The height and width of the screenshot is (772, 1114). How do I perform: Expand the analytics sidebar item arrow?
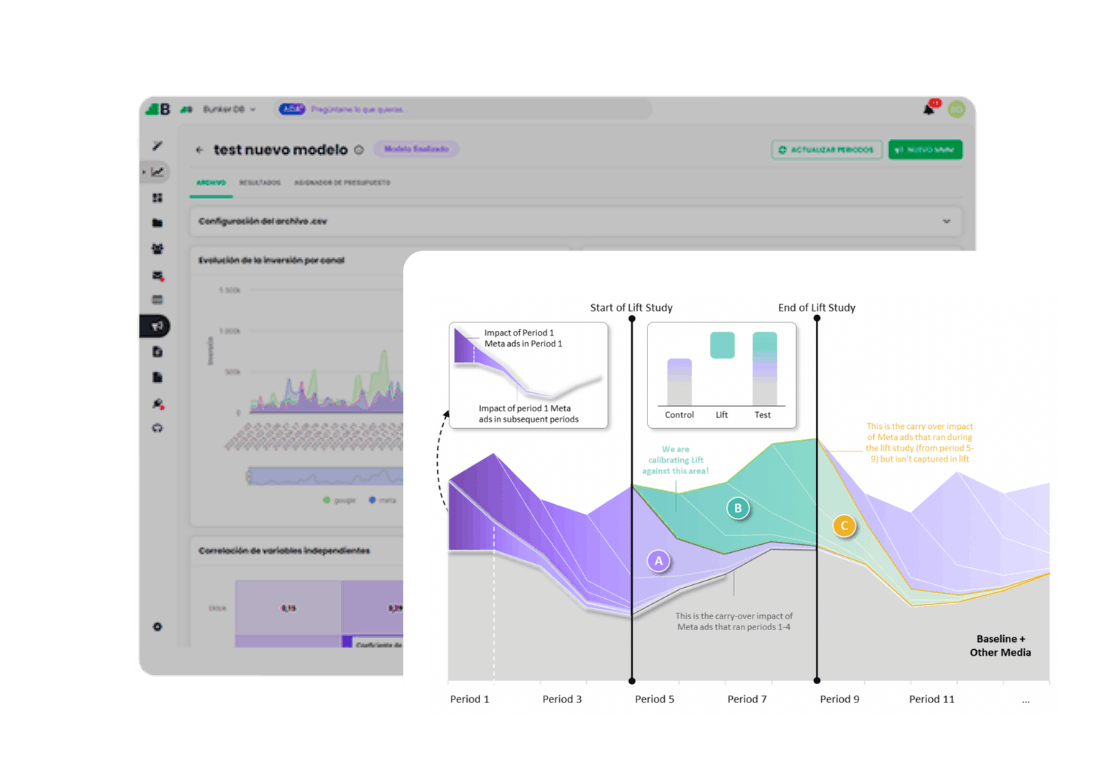pyautogui.click(x=144, y=172)
